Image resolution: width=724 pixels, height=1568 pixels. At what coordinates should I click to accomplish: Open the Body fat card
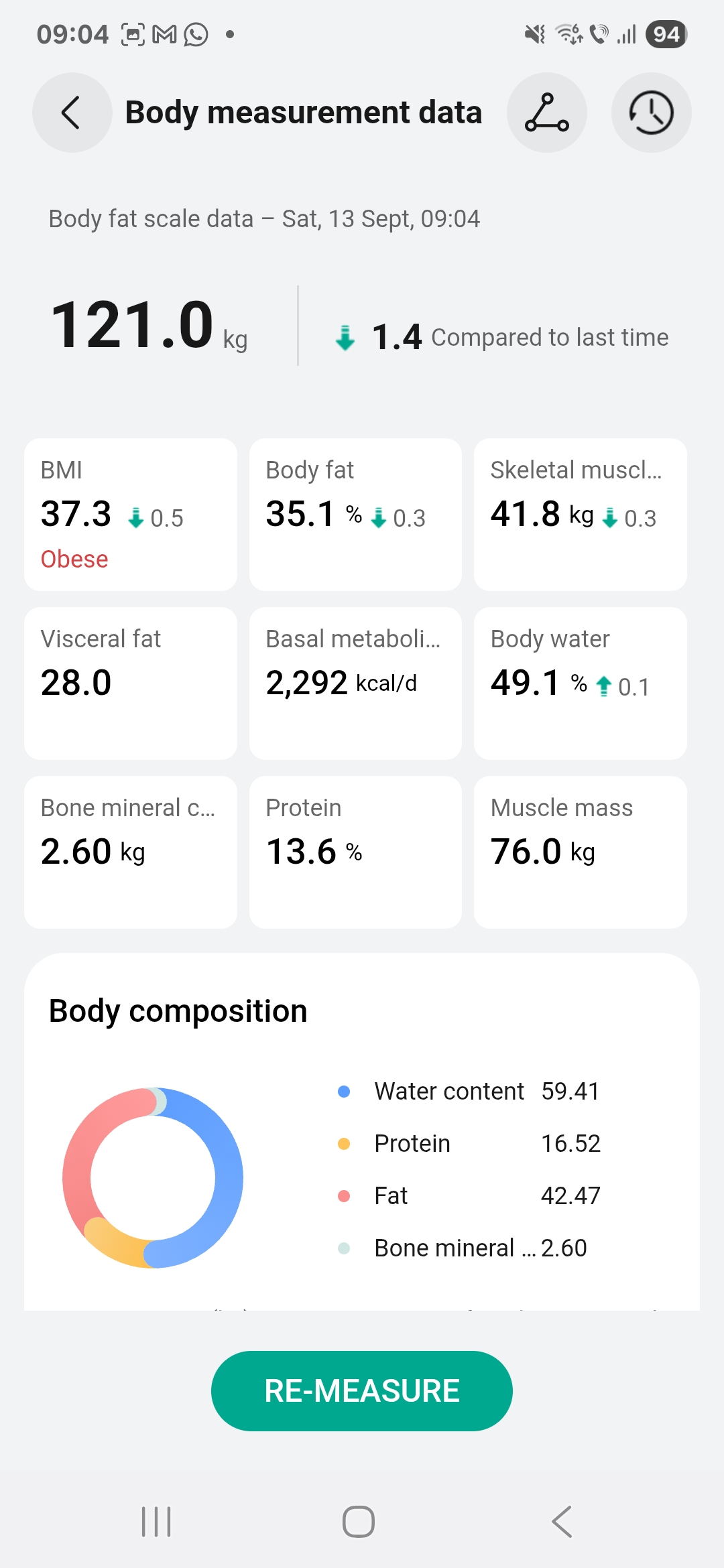(355, 515)
